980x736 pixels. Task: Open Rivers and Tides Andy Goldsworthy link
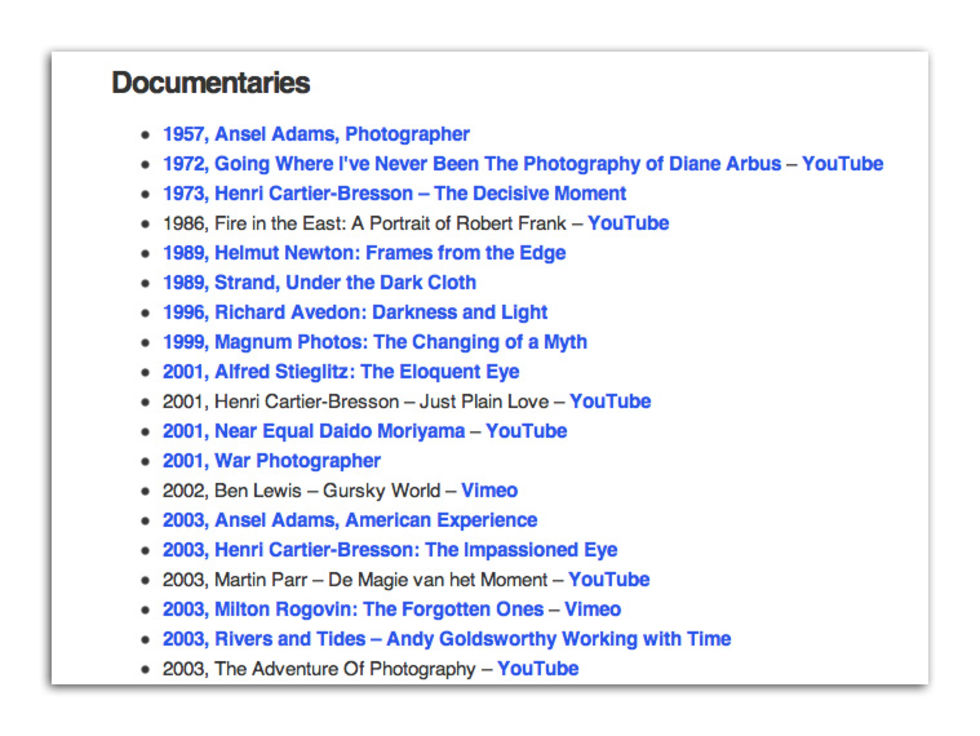446,639
